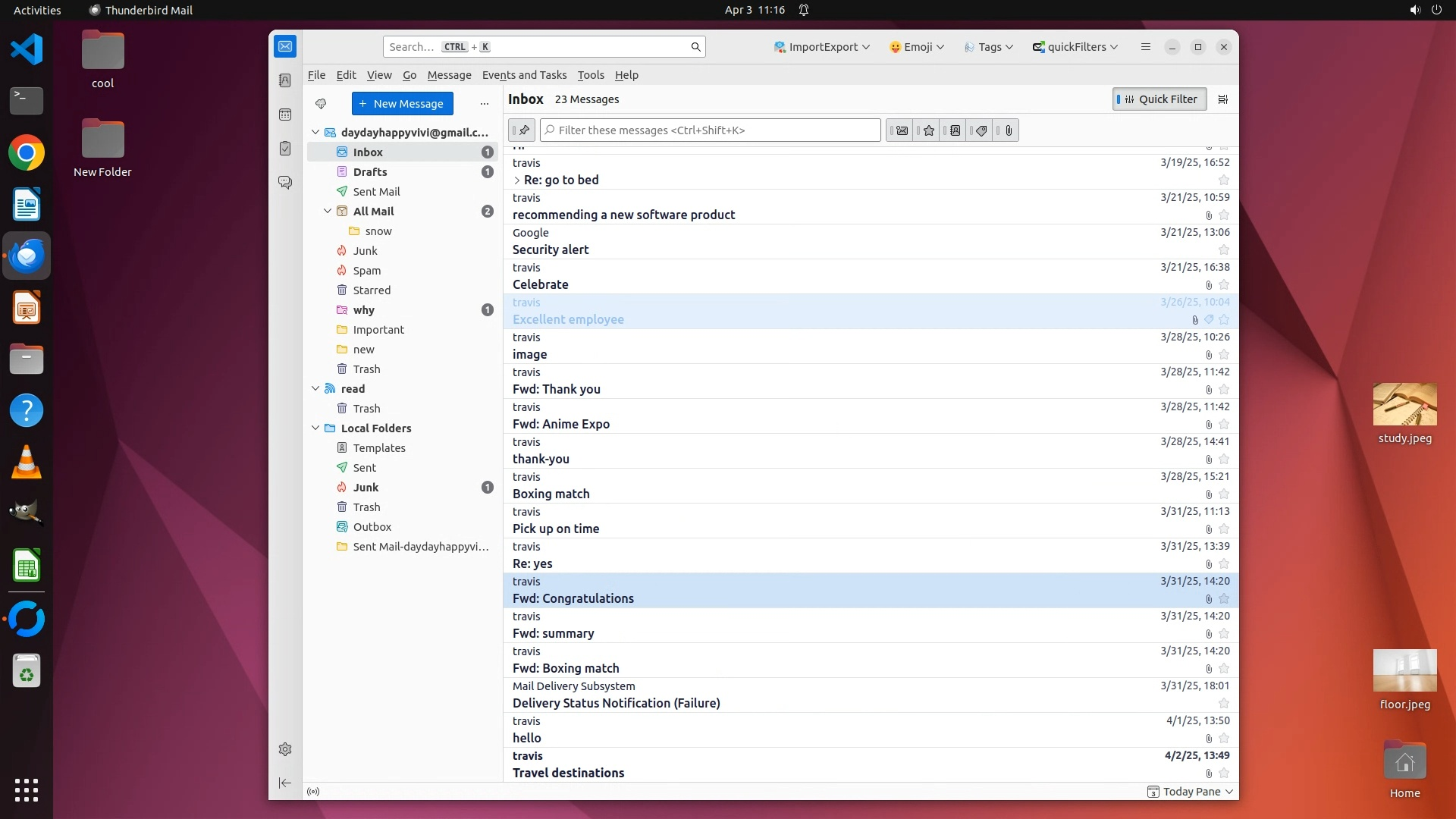Open the settings gear in the sidebar

coord(285,749)
